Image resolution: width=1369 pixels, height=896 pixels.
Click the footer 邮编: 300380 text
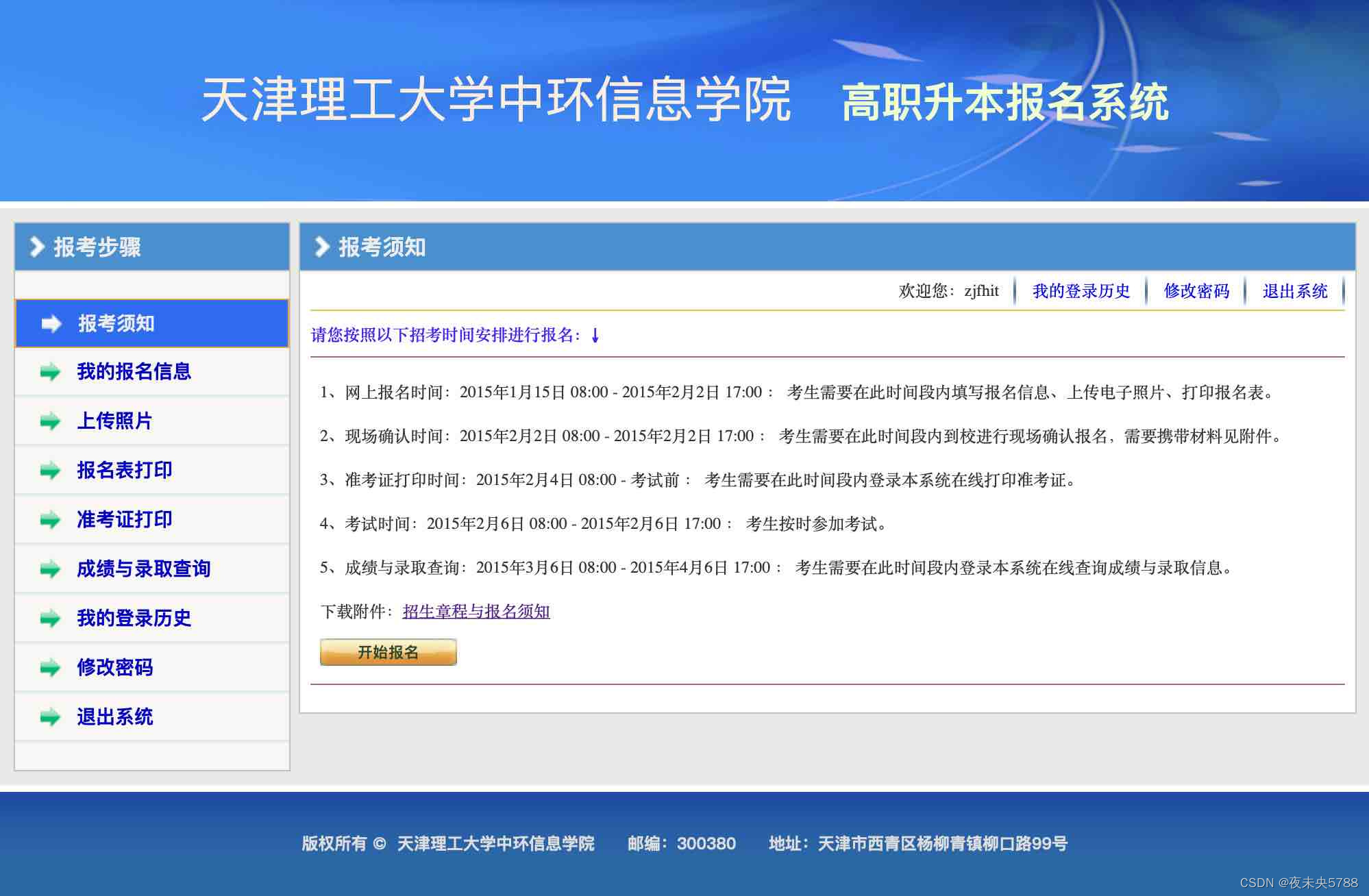pyautogui.click(x=682, y=843)
